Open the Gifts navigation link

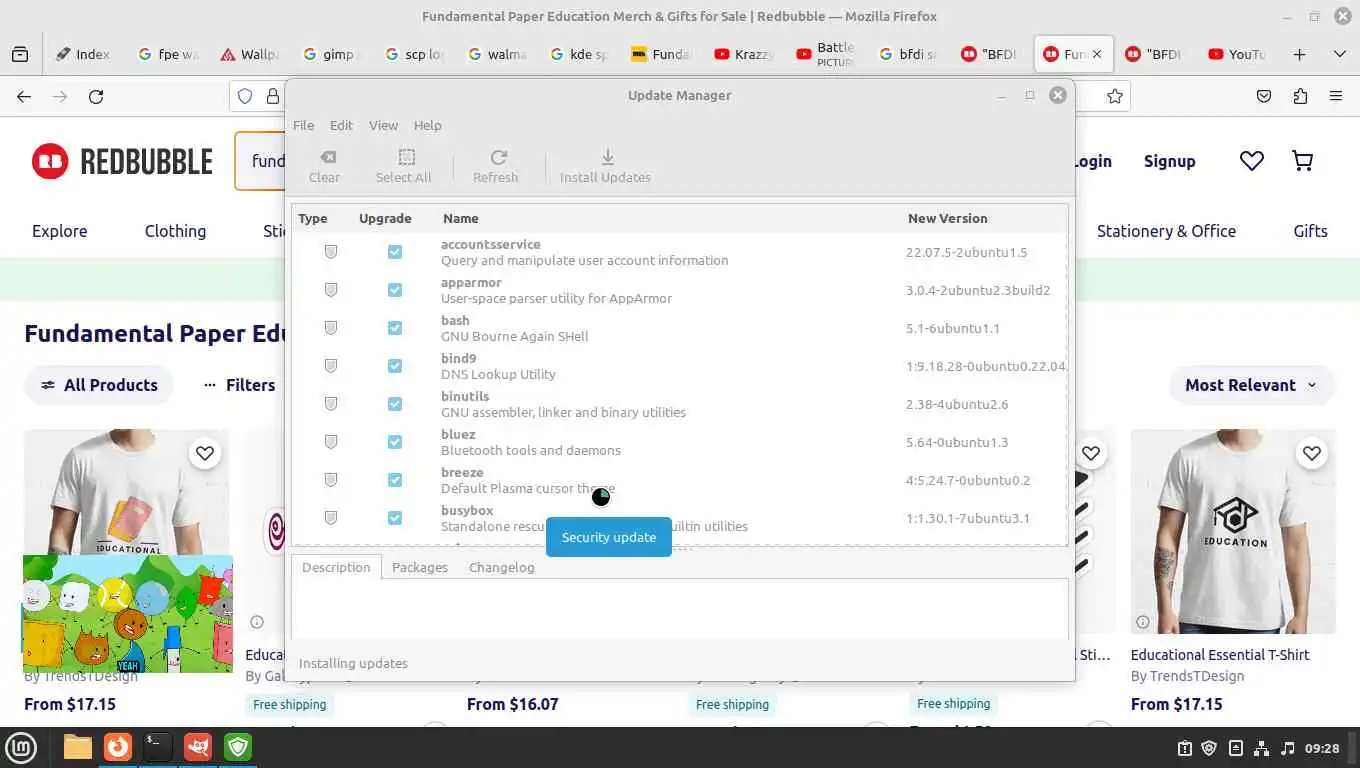tap(1310, 231)
